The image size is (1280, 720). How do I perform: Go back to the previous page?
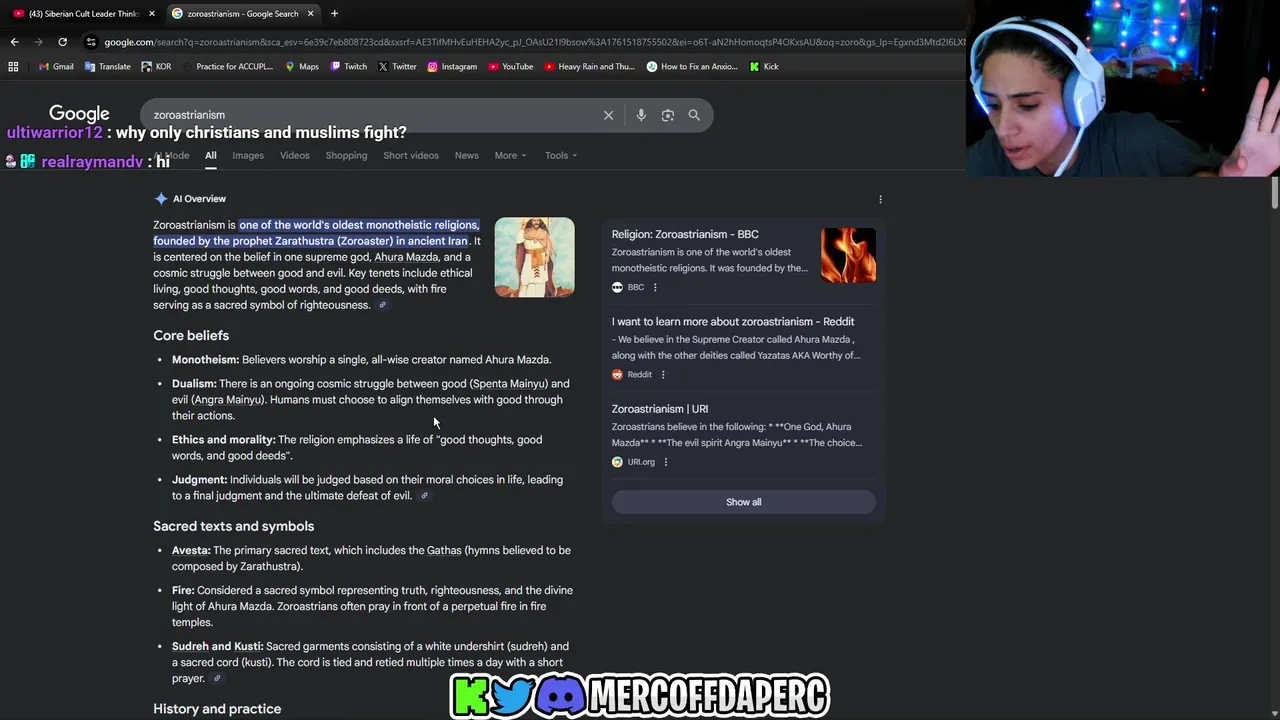coord(14,42)
